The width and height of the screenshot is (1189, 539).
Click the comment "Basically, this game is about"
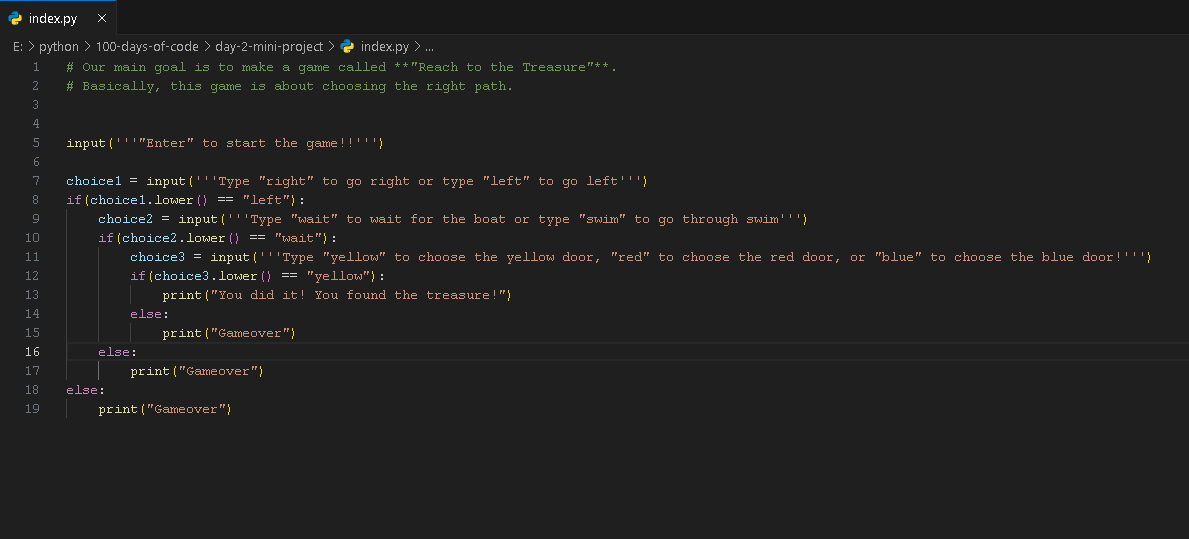pos(290,86)
